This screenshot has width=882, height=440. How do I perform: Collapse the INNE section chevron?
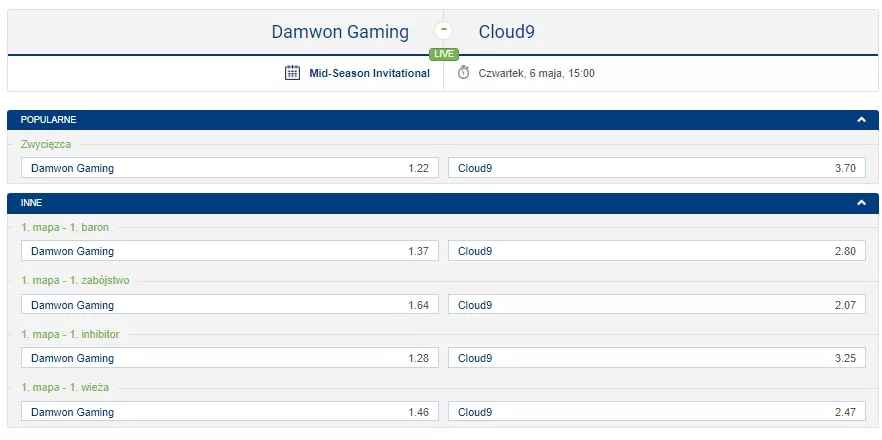861,202
